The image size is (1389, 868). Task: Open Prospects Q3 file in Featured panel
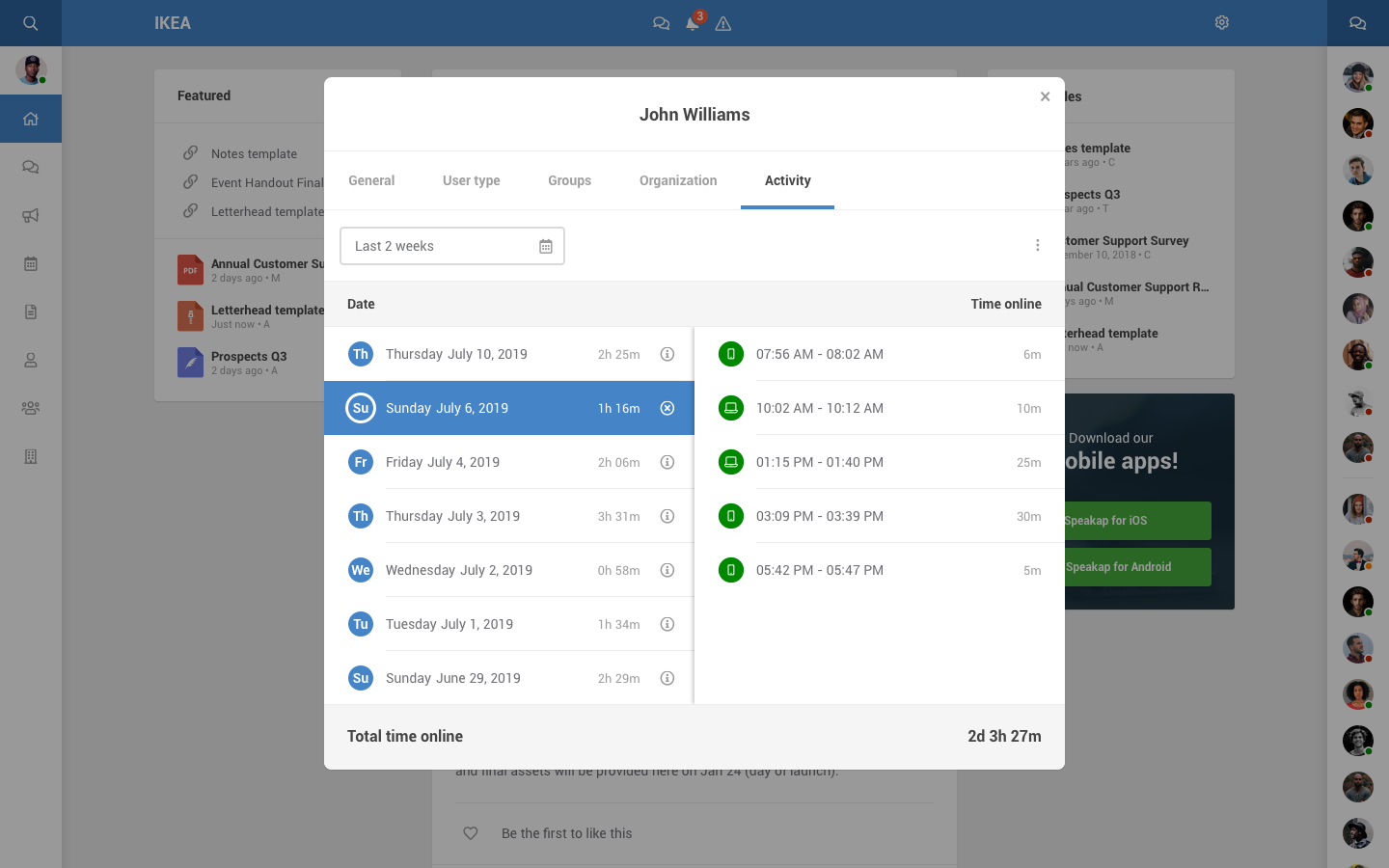pos(232,363)
